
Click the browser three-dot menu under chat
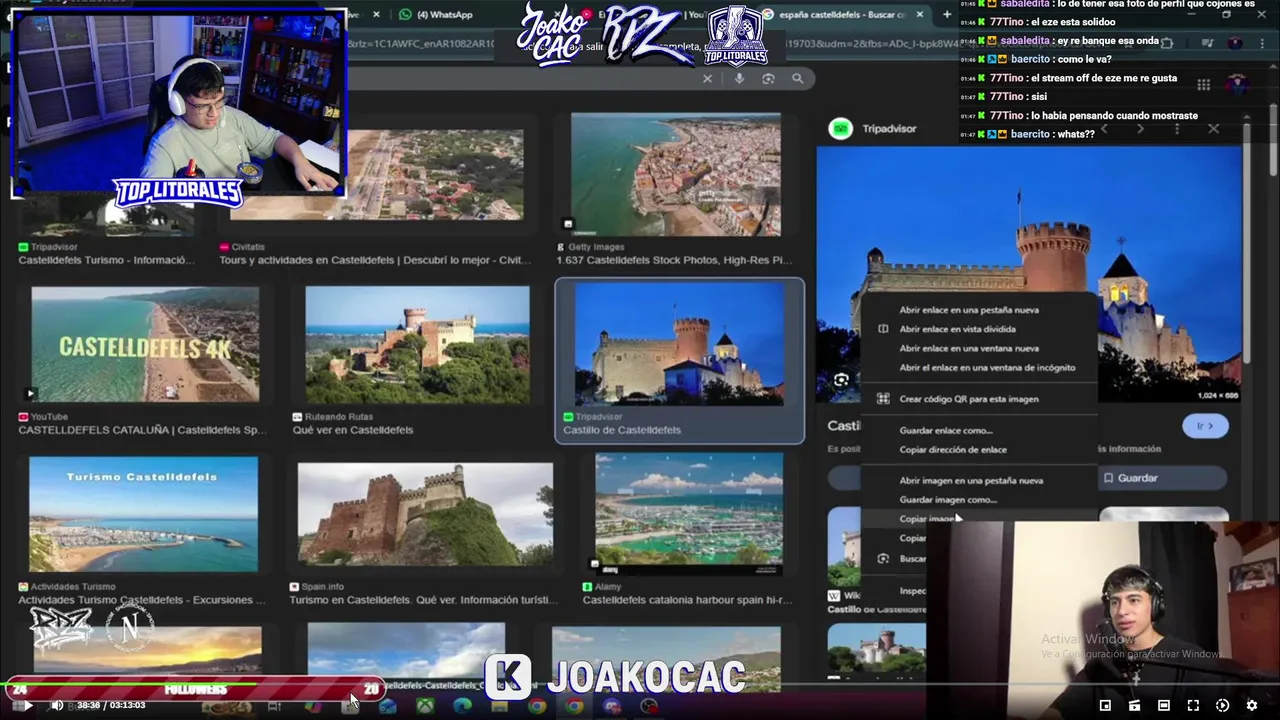pyautogui.click(x=1263, y=42)
